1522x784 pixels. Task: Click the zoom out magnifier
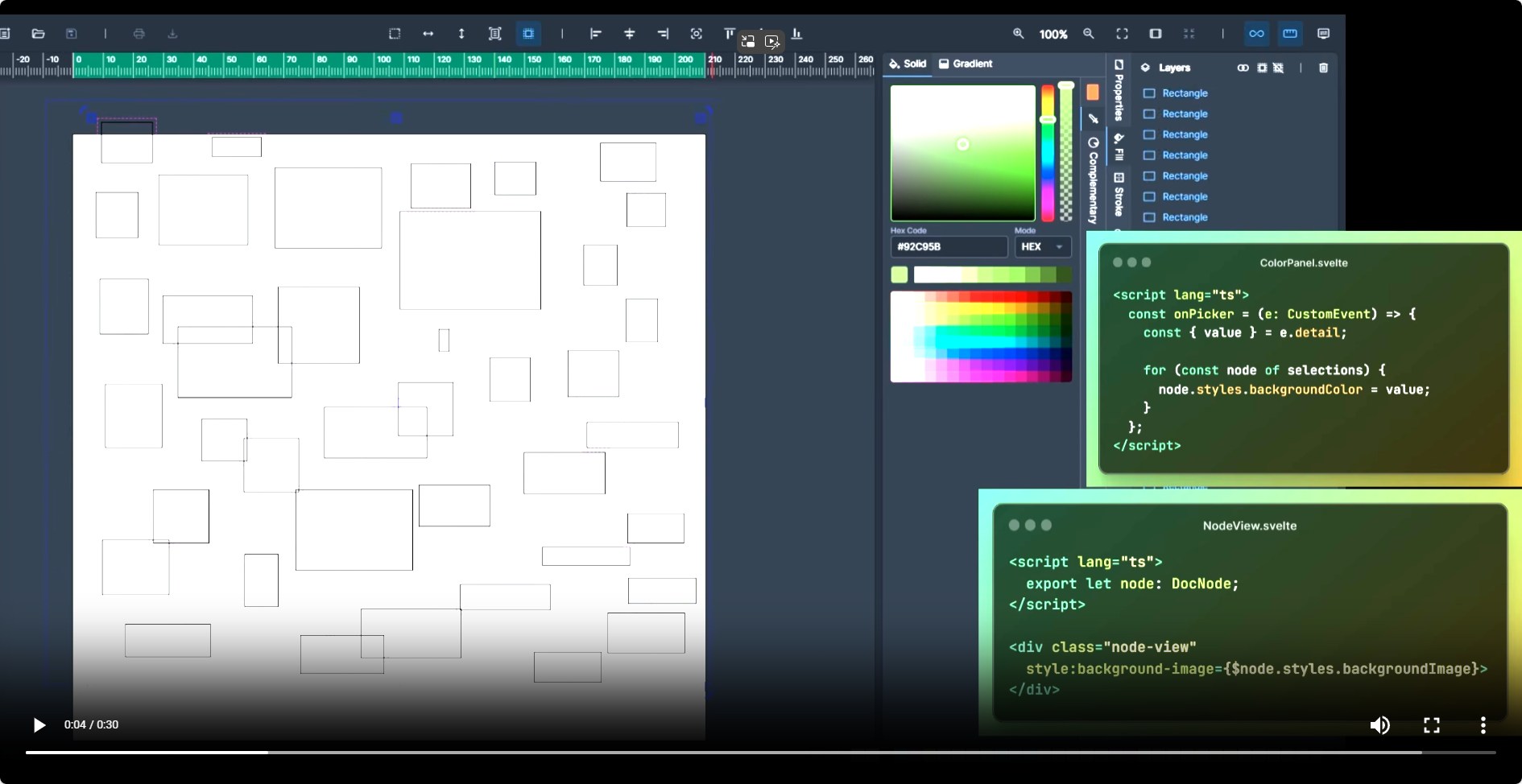1089,34
